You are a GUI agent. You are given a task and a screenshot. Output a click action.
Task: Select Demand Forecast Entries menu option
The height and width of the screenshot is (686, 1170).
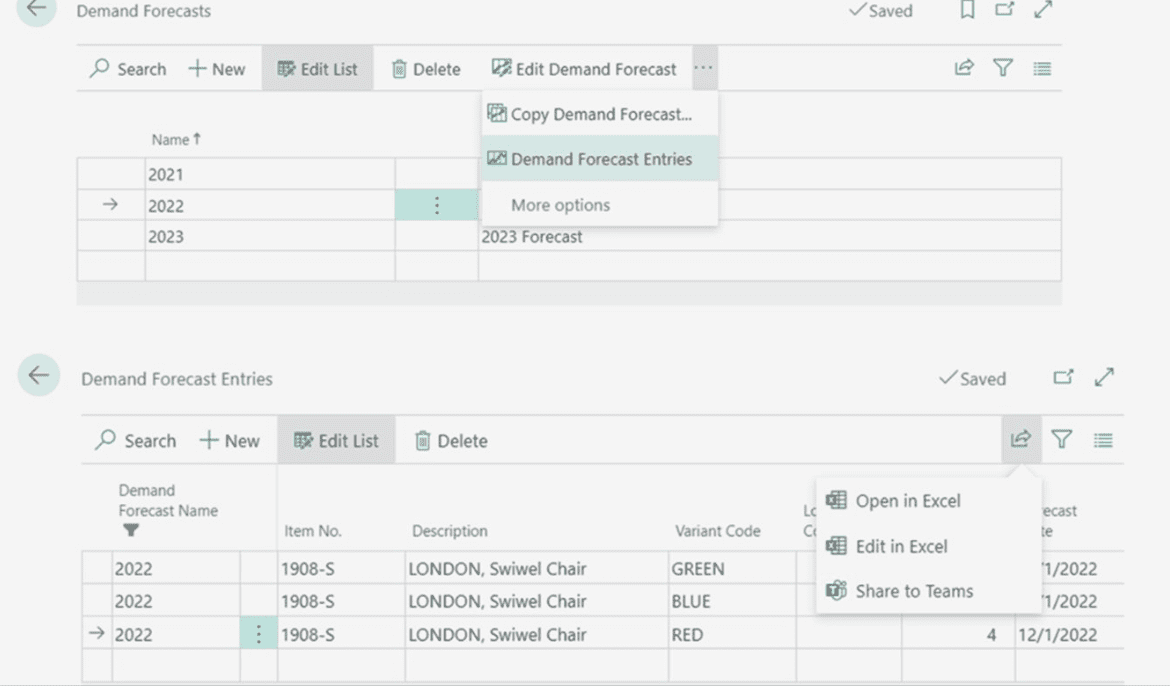pos(600,159)
